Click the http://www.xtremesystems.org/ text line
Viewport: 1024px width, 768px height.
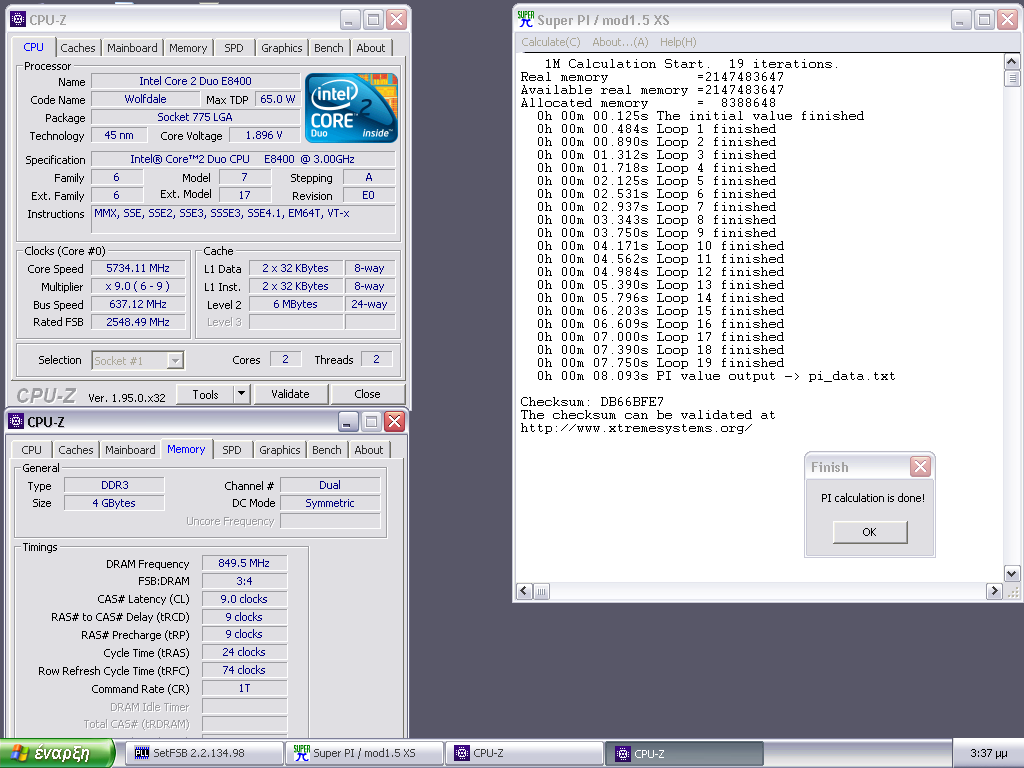click(x=636, y=428)
